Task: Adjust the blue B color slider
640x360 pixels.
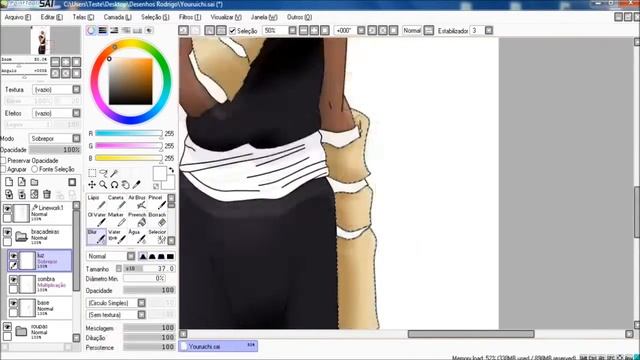Action: click(129, 158)
